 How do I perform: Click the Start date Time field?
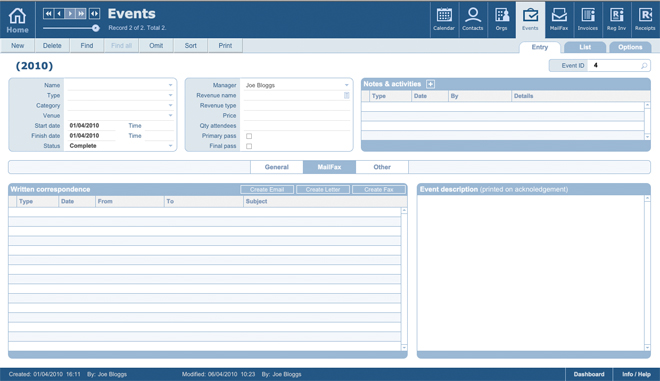coord(159,125)
